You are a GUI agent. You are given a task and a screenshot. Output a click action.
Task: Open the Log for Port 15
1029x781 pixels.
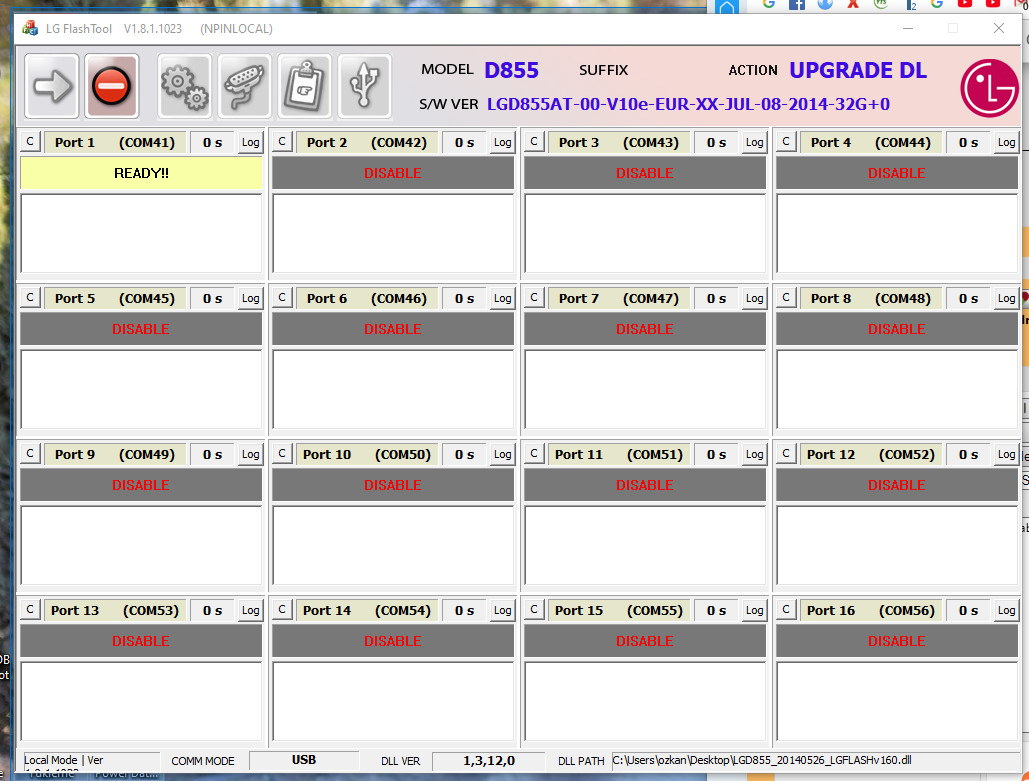pos(755,610)
